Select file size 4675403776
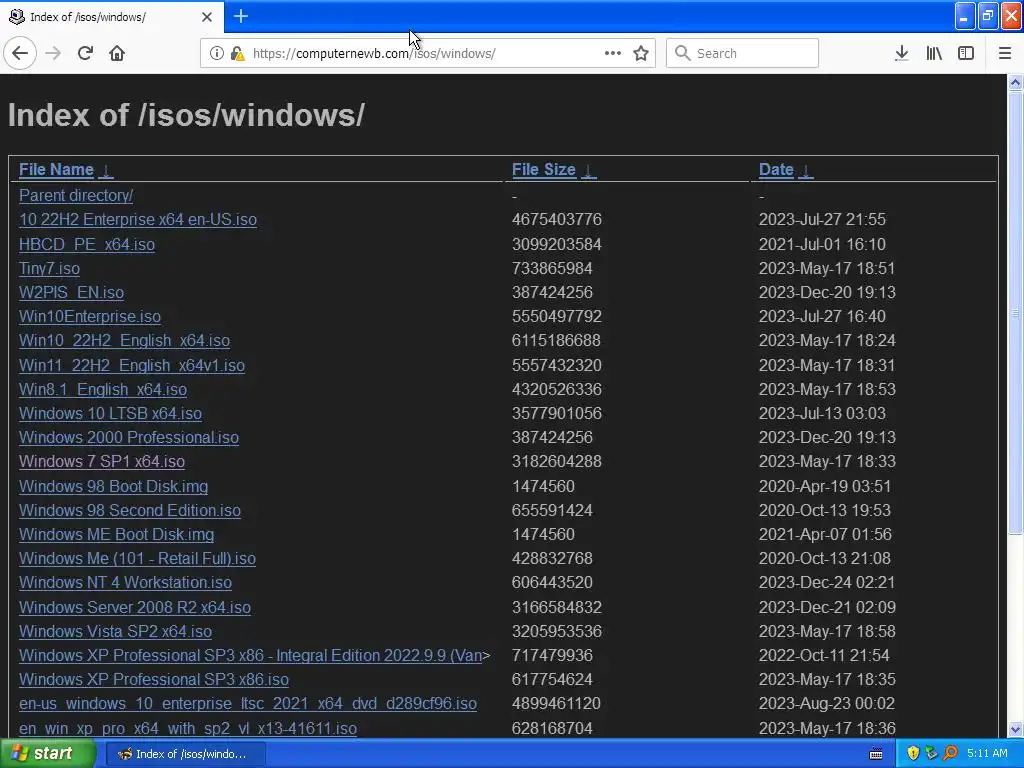This screenshot has height=768, width=1024. (x=556, y=219)
